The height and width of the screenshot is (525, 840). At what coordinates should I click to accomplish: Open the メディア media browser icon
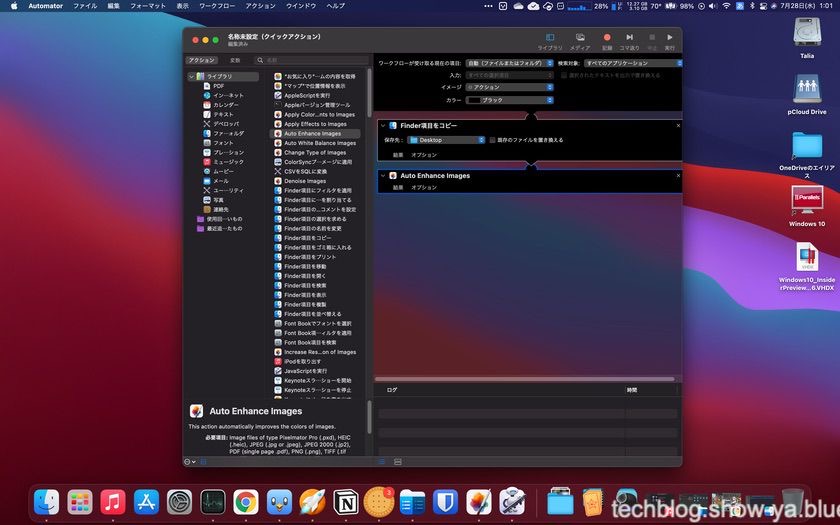580,39
